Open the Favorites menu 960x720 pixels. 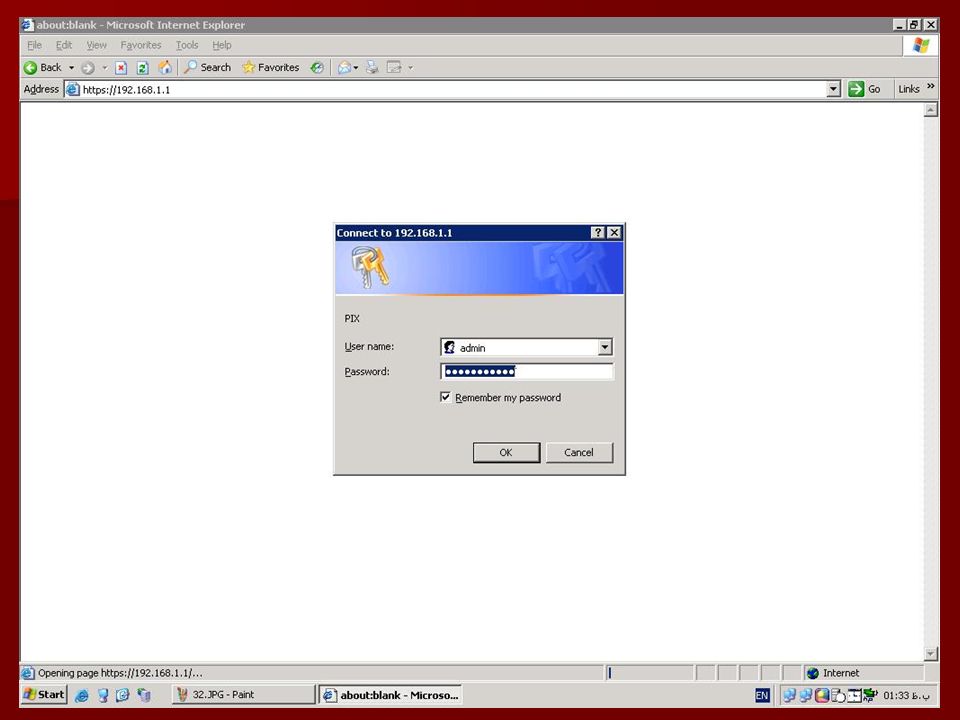[x=141, y=45]
